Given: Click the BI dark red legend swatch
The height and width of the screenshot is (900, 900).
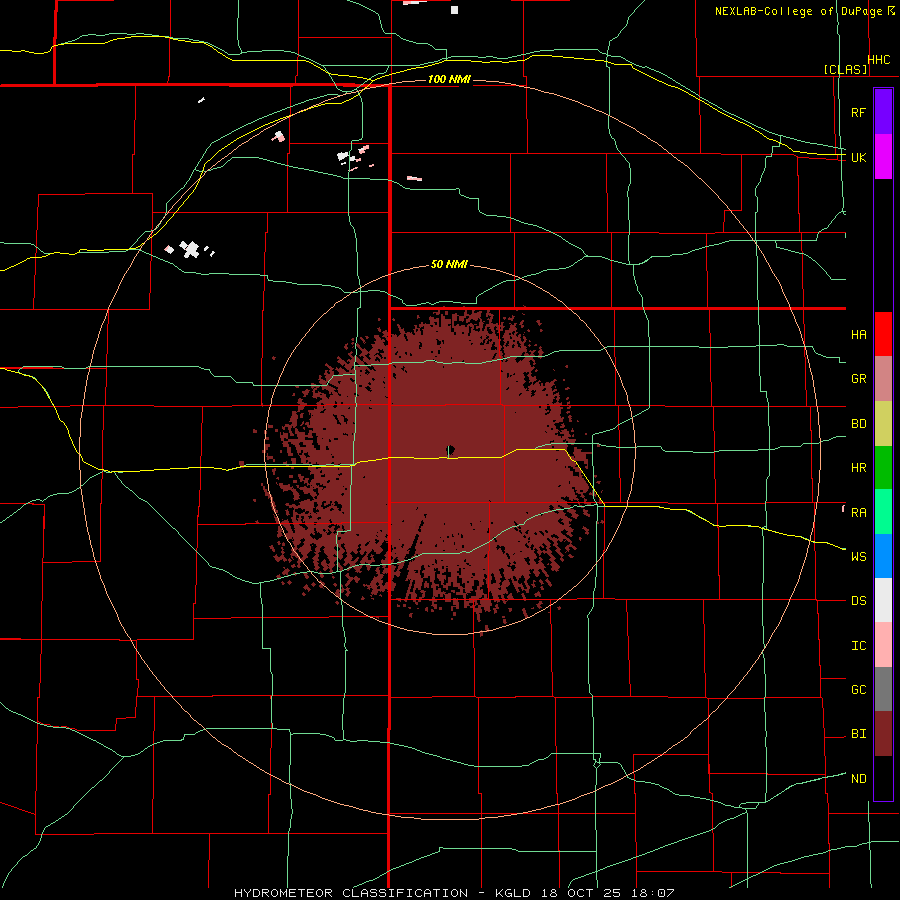Looking at the screenshot, I should tap(883, 734).
